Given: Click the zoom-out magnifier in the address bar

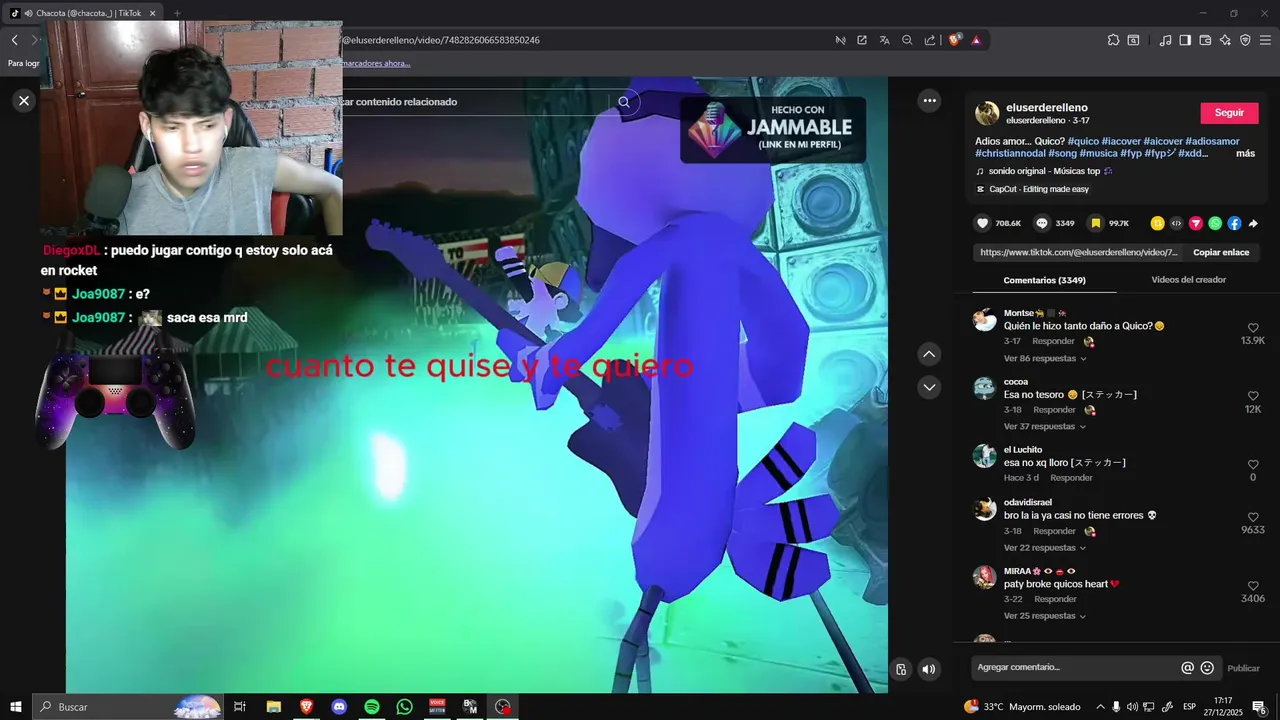Looking at the screenshot, I should click(x=907, y=40).
